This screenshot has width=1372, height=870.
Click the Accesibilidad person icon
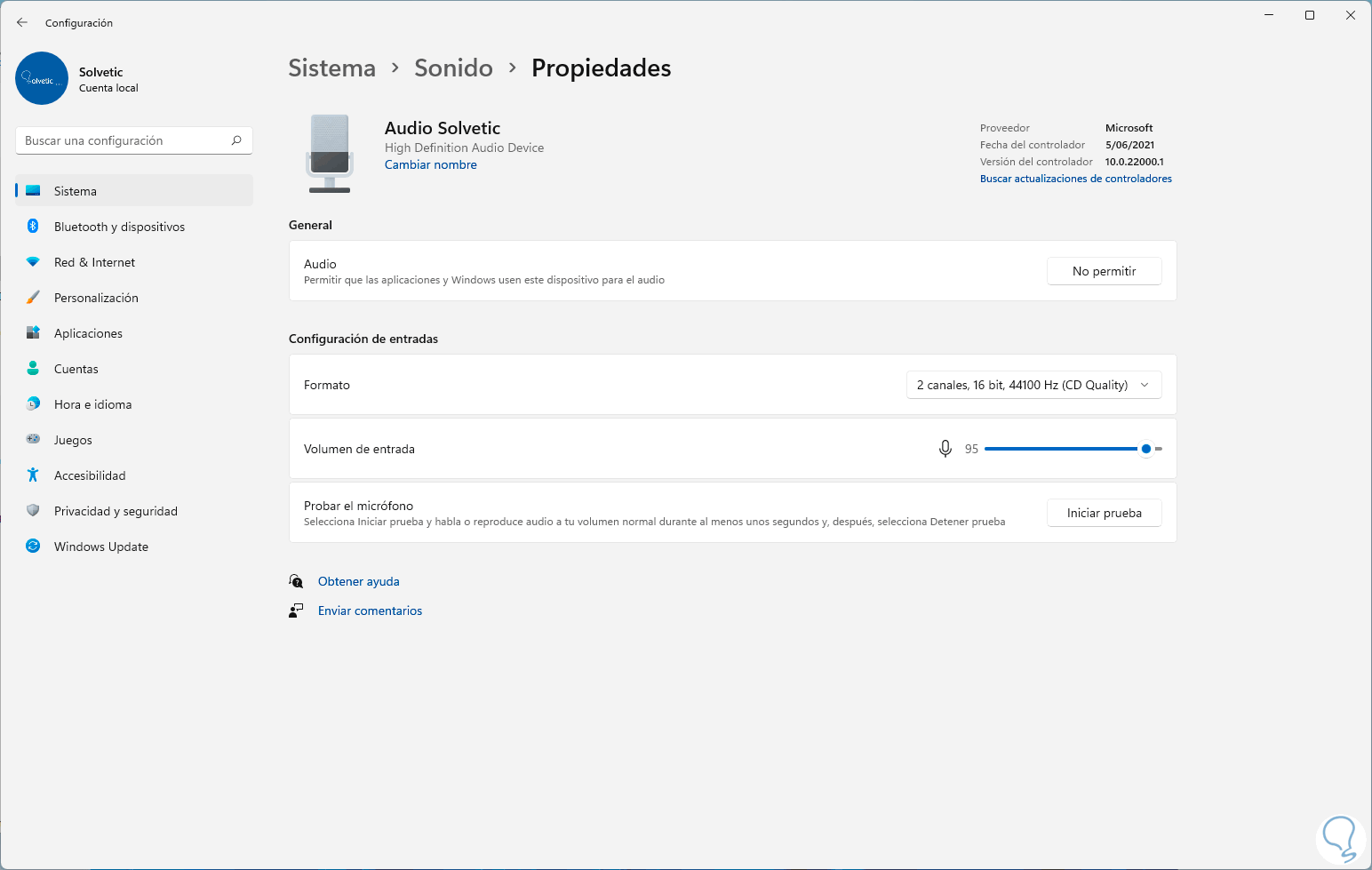tap(33, 475)
